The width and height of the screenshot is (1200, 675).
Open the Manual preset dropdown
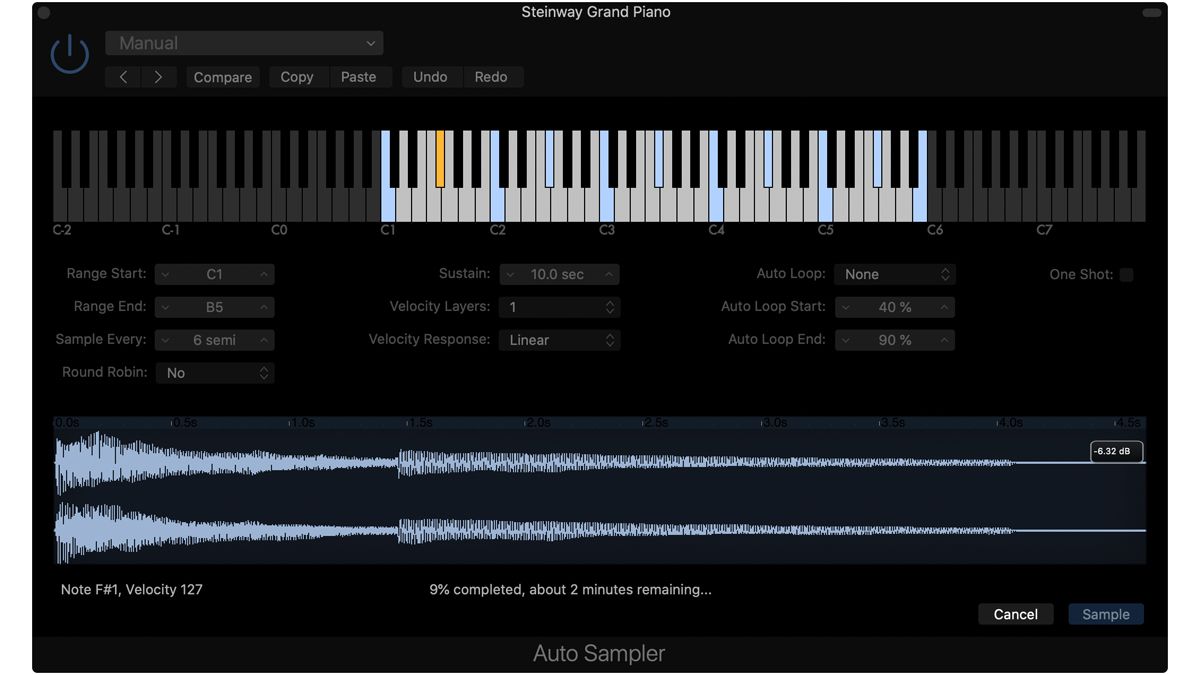point(244,43)
